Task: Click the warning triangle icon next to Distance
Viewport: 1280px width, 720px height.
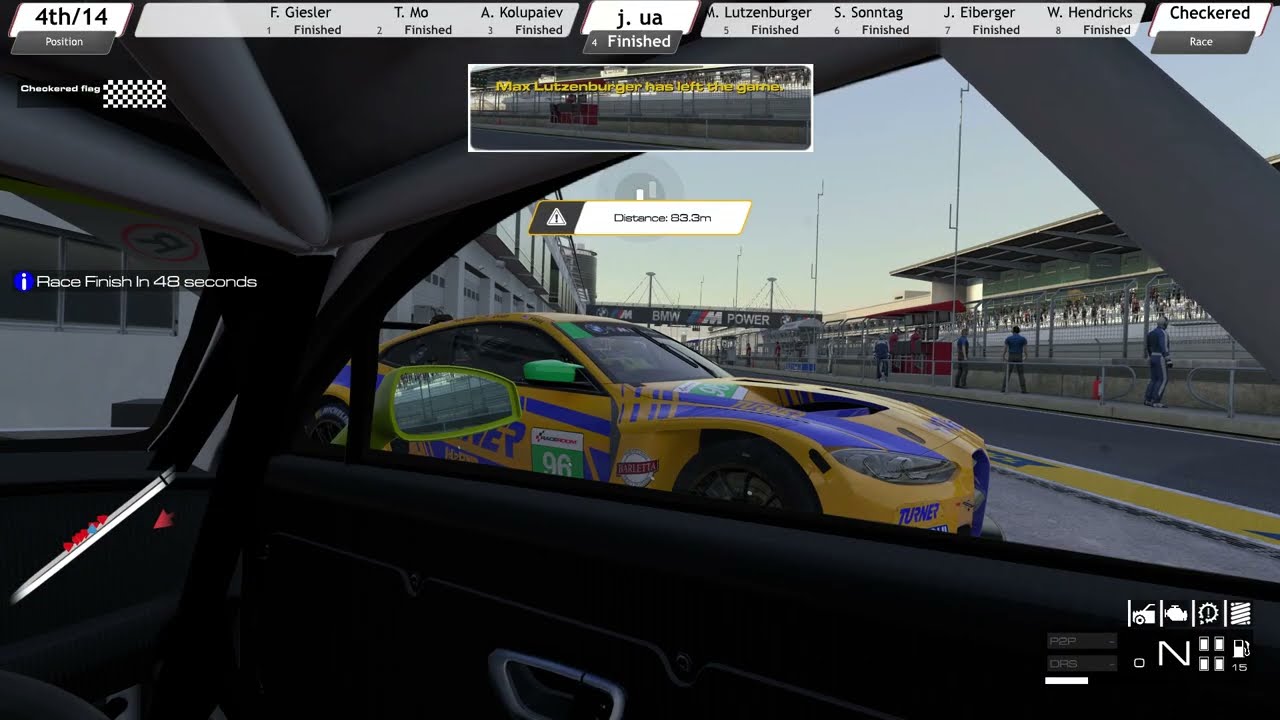Action: 557,217
